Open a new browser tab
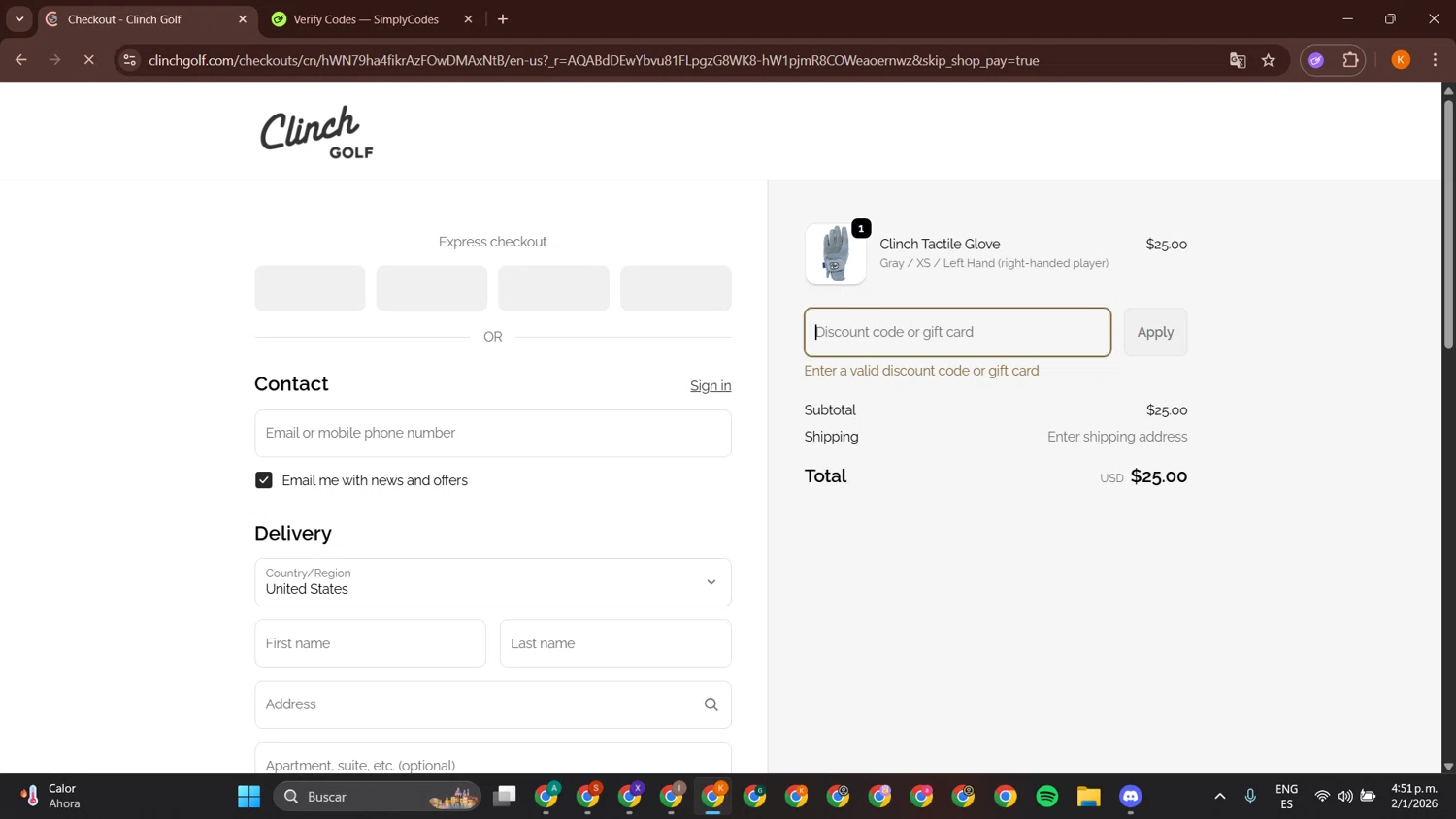The image size is (1456, 819). 503,19
